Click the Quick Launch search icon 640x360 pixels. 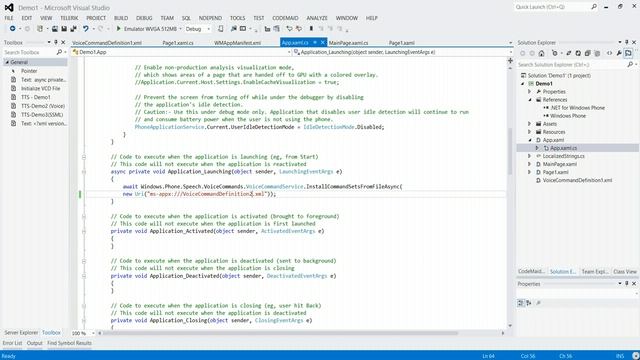(594, 7)
